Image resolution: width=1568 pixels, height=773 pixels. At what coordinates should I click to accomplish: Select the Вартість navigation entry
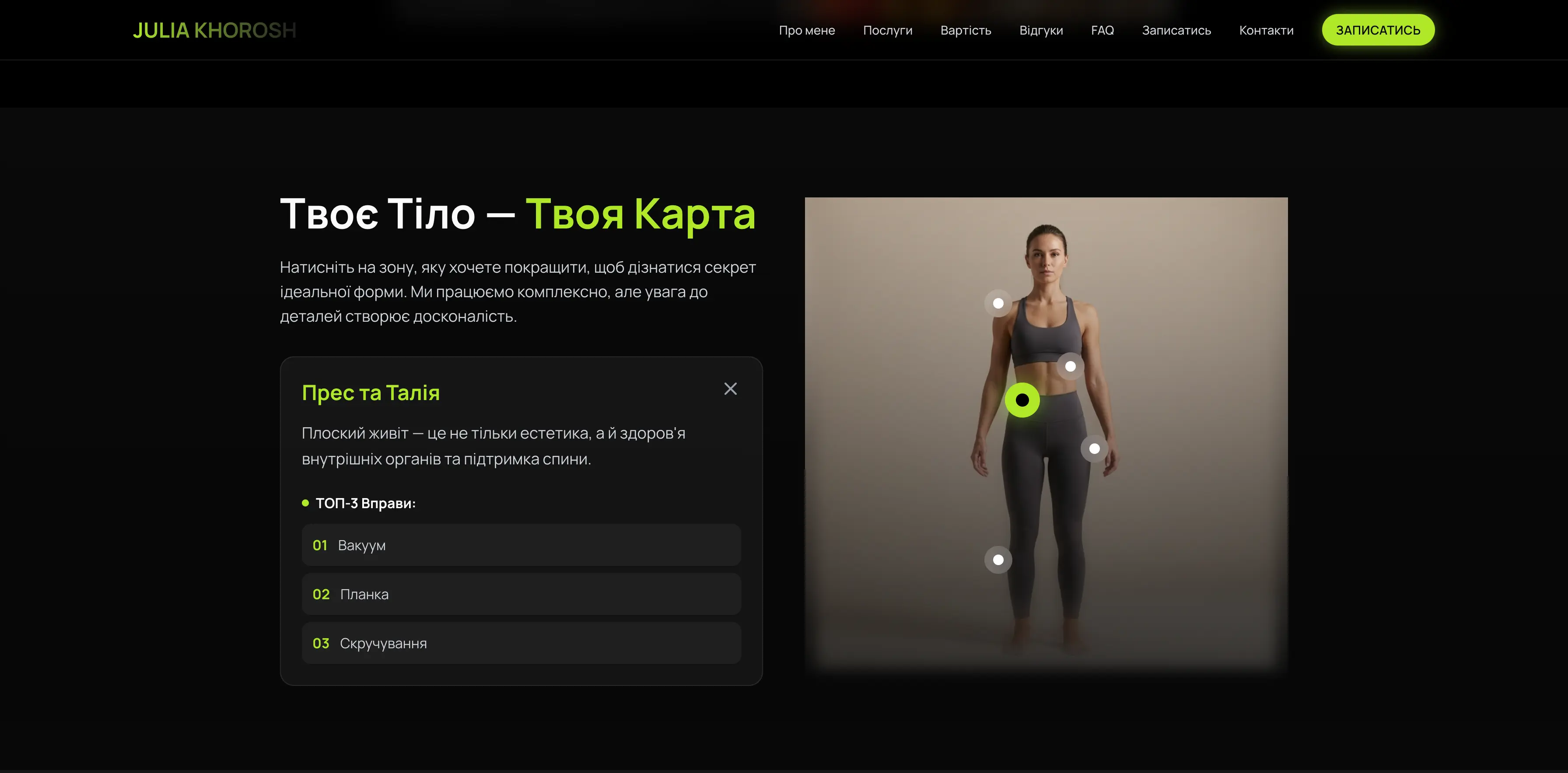point(966,30)
